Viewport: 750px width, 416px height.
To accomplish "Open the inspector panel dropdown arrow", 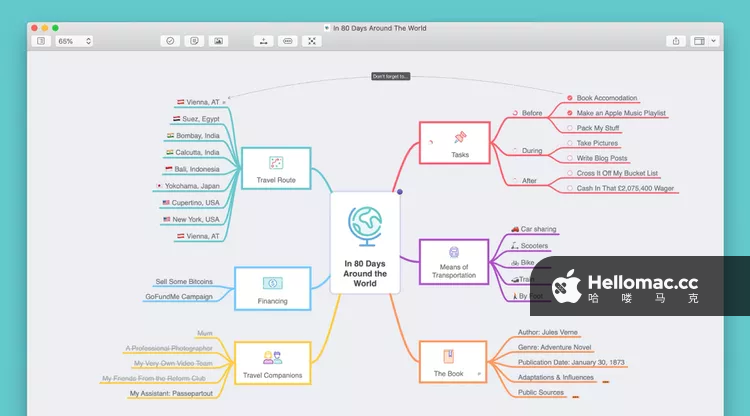I will (x=714, y=41).
